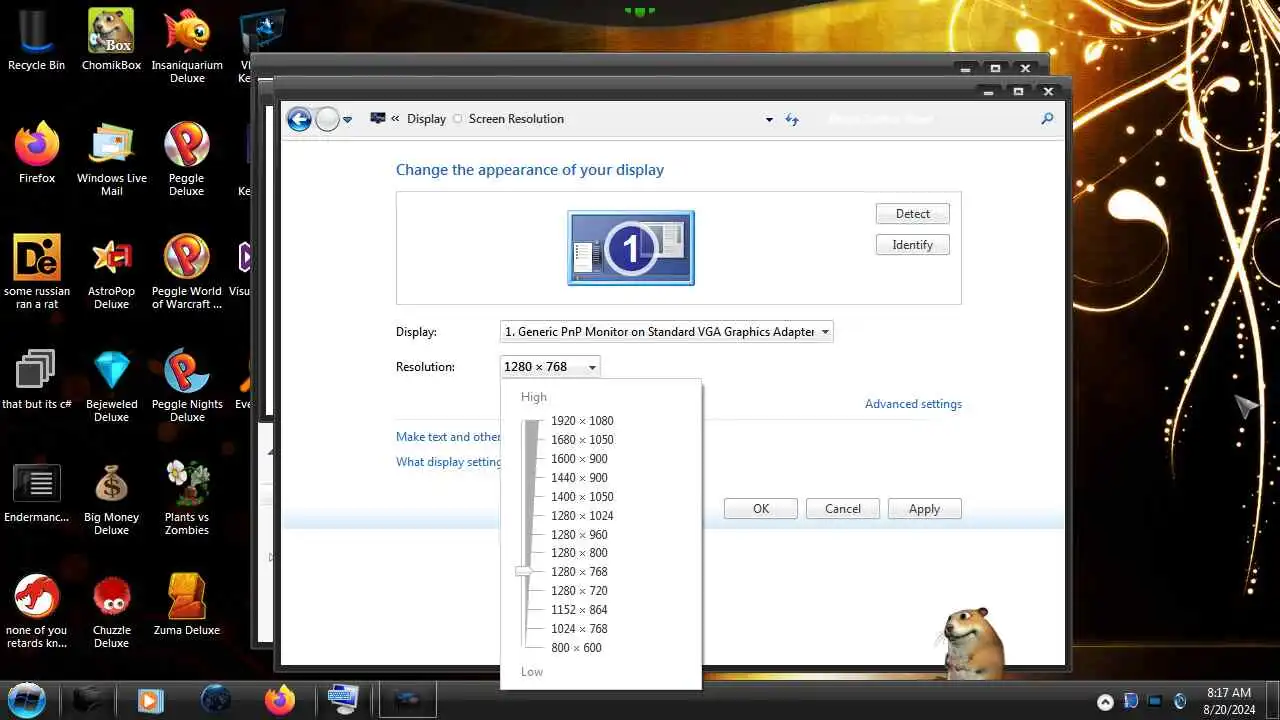Open 'What display settings' help link
The image size is (1280, 720).
coord(449,462)
